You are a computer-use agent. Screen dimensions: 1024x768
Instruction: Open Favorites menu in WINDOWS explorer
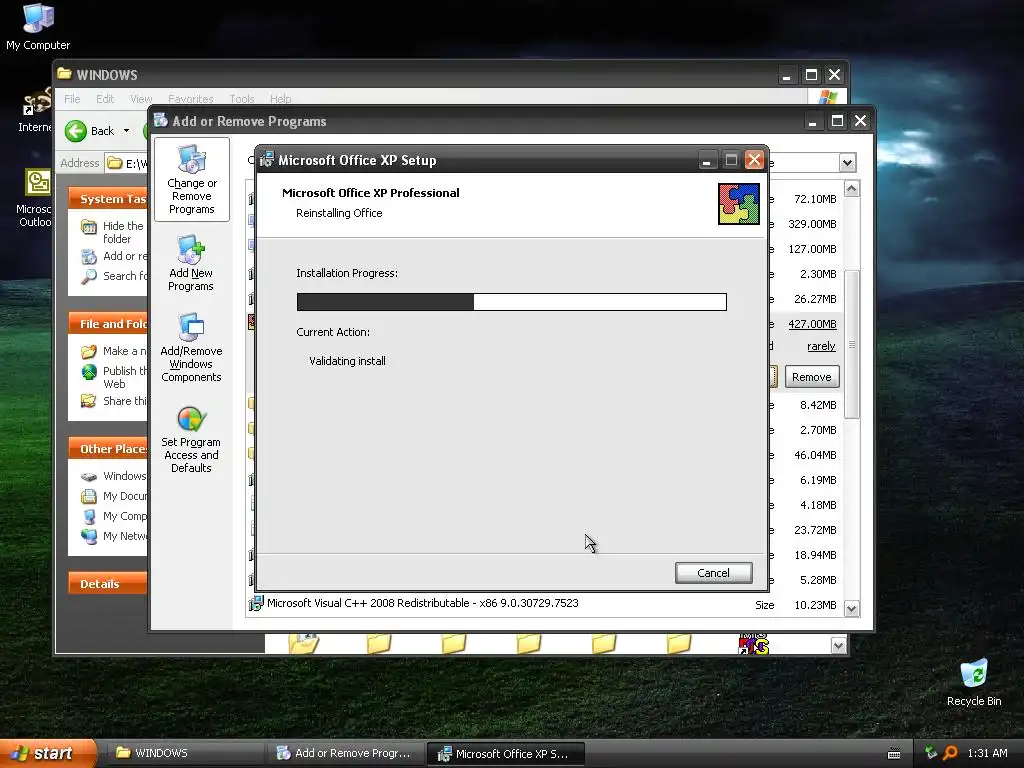[191, 99]
